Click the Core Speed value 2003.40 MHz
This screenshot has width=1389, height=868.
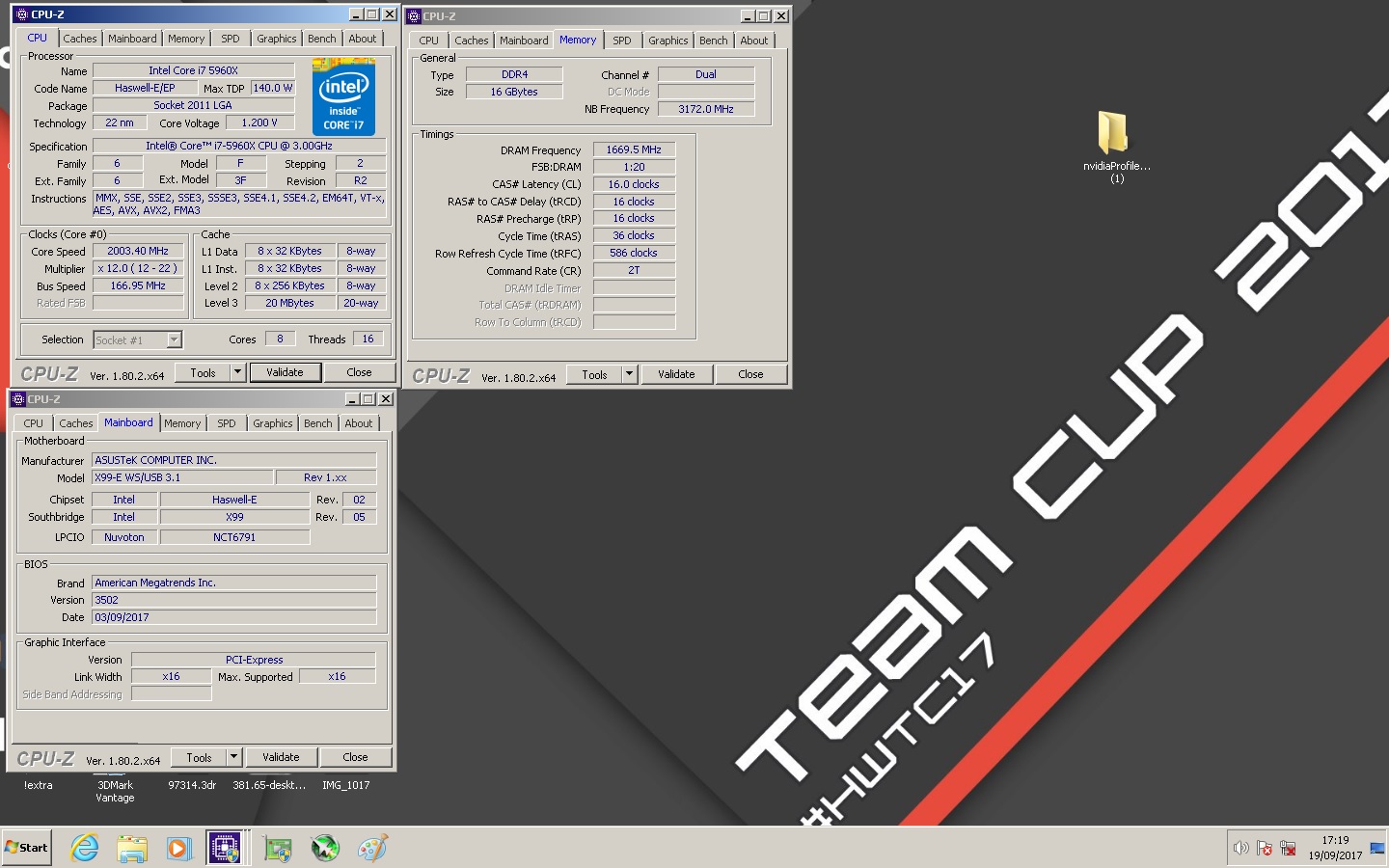pyautogui.click(x=138, y=251)
